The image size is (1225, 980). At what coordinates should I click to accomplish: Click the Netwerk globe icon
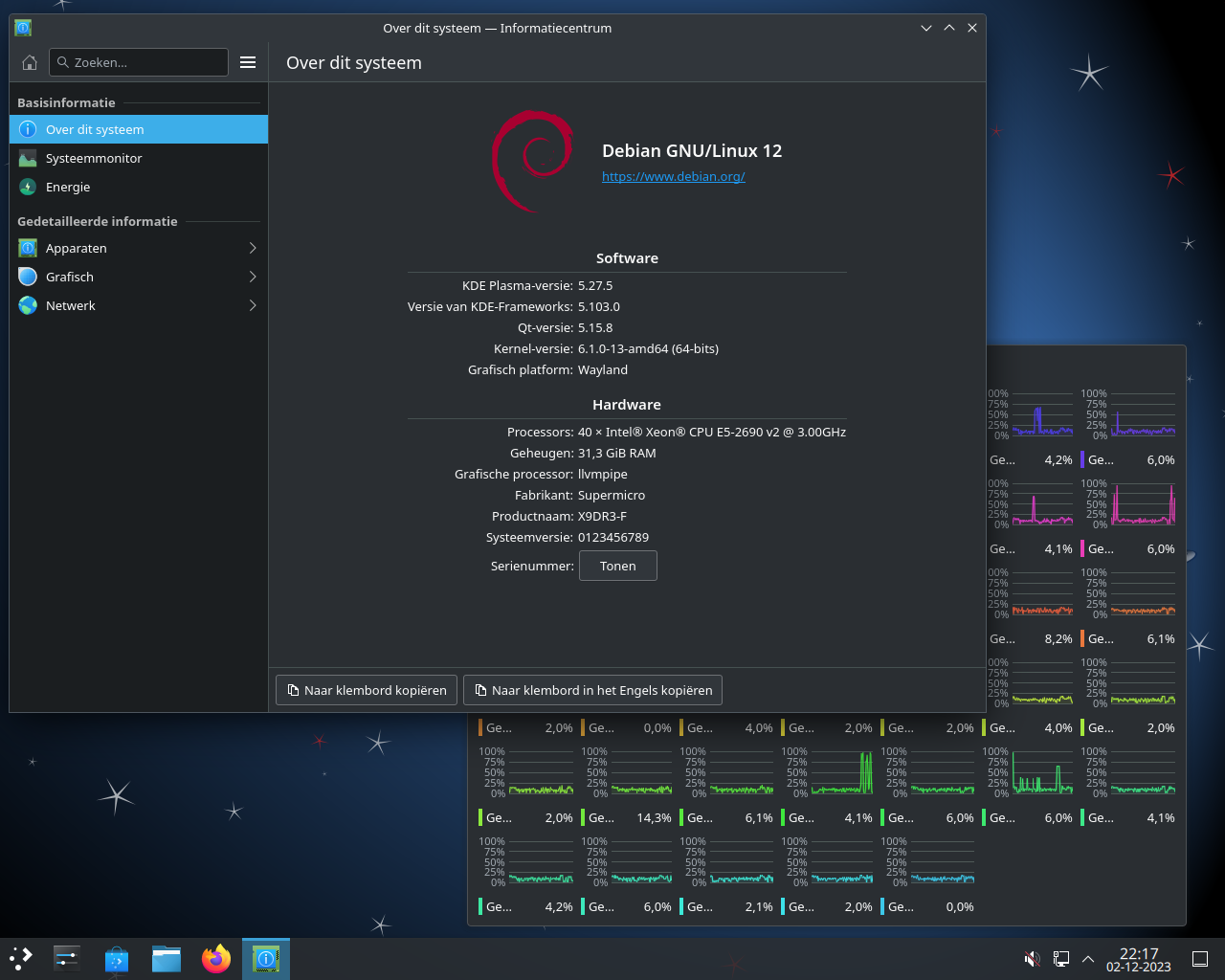tap(28, 305)
